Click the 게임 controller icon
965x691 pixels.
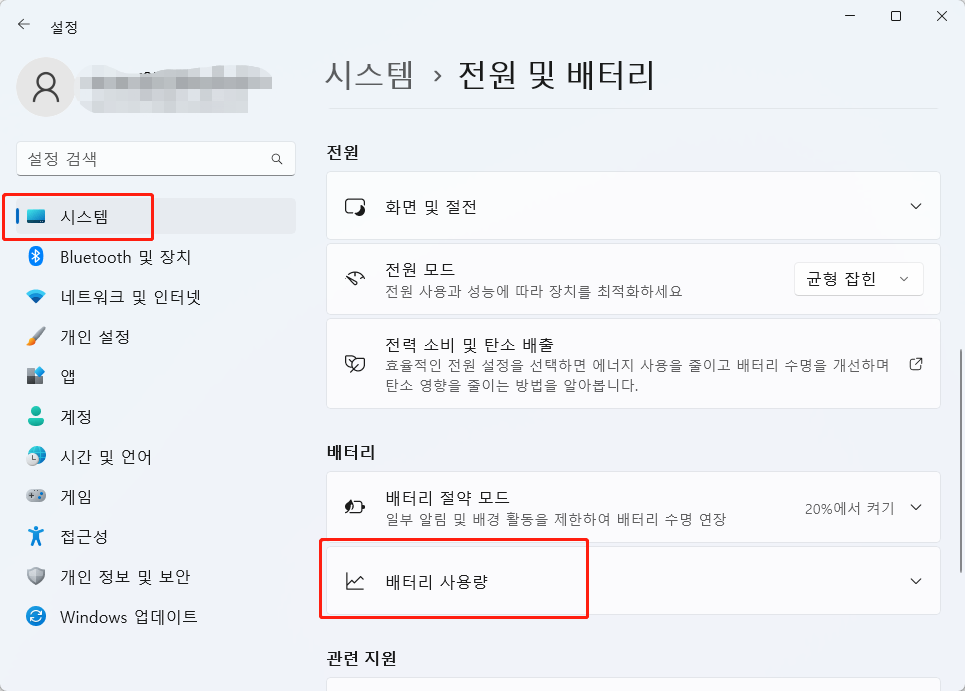pyautogui.click(x=36, y=497)
